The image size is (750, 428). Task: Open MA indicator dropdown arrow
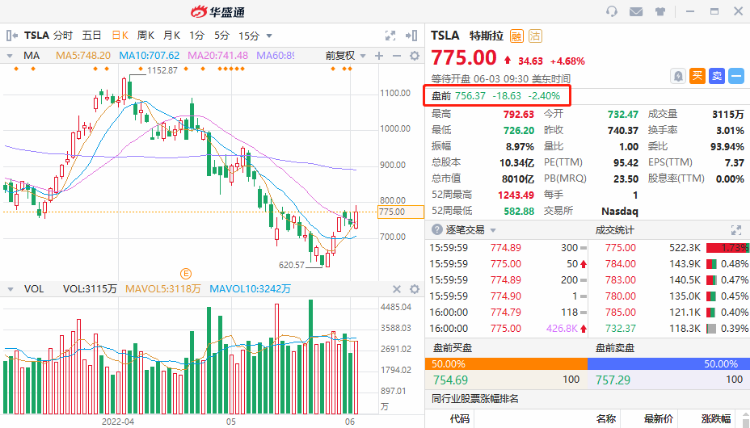[10, 56]
